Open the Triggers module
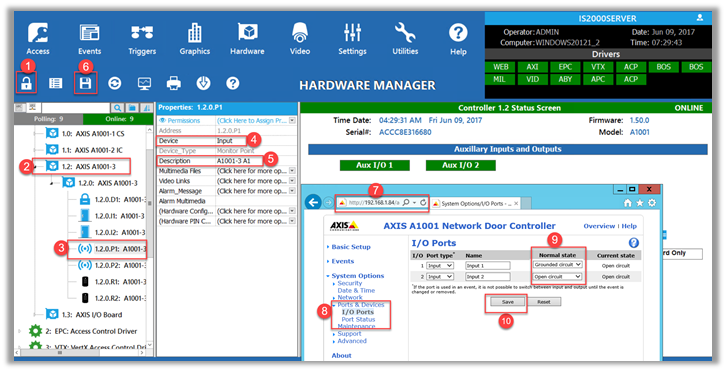This screenshot has height=372, width=726. 142,39
